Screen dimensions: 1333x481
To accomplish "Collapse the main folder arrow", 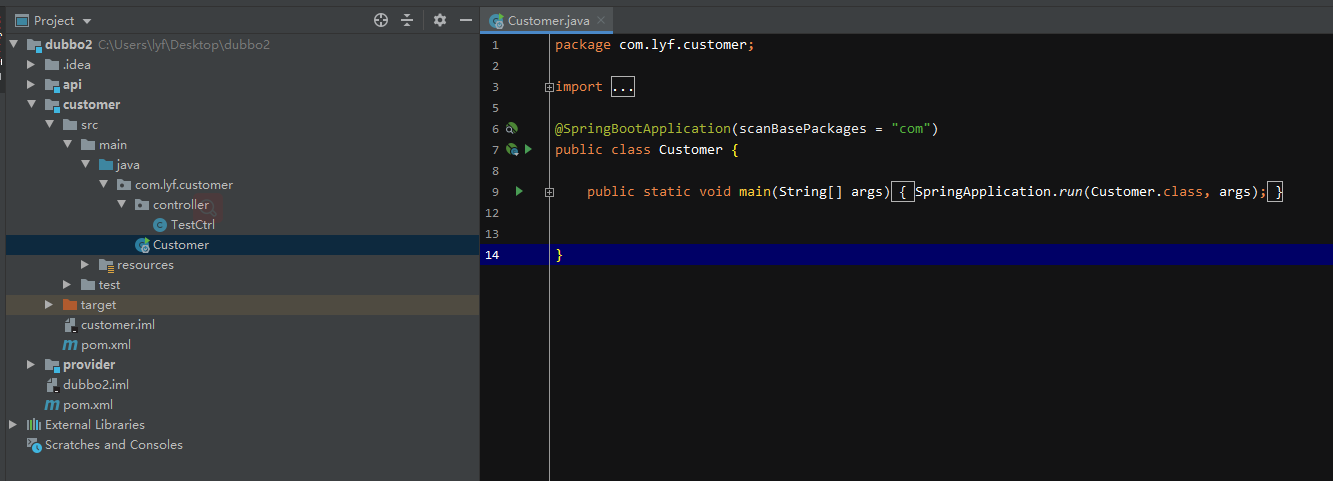I will (x=67, y=145).
